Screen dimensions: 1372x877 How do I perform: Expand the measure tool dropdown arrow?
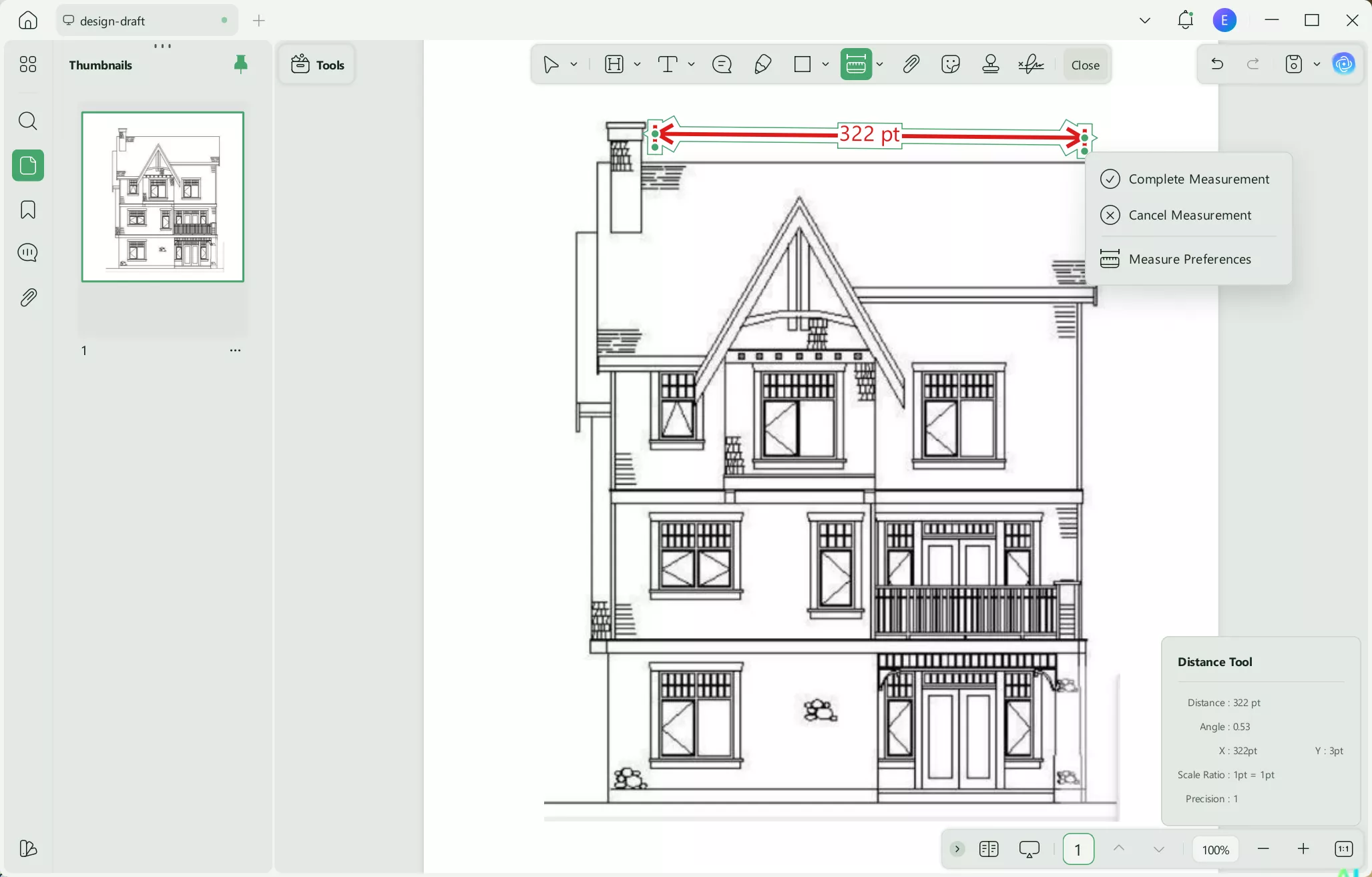[880, 64]
